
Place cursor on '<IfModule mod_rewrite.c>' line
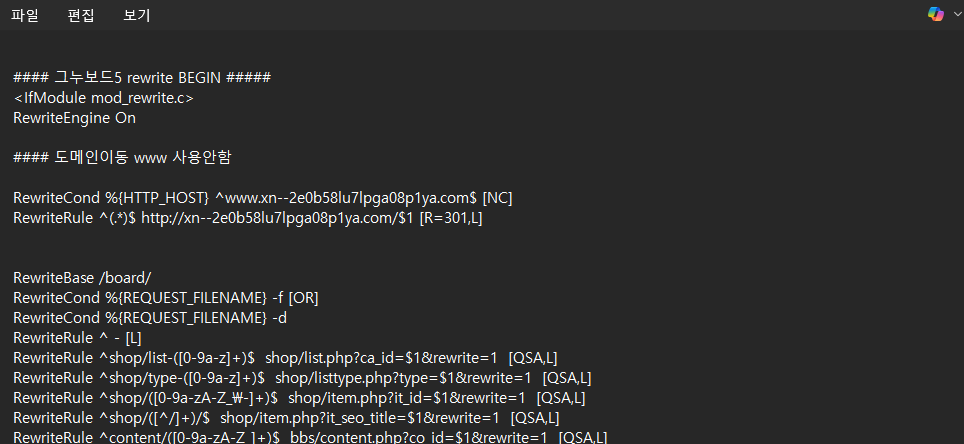tap(103, 98)
